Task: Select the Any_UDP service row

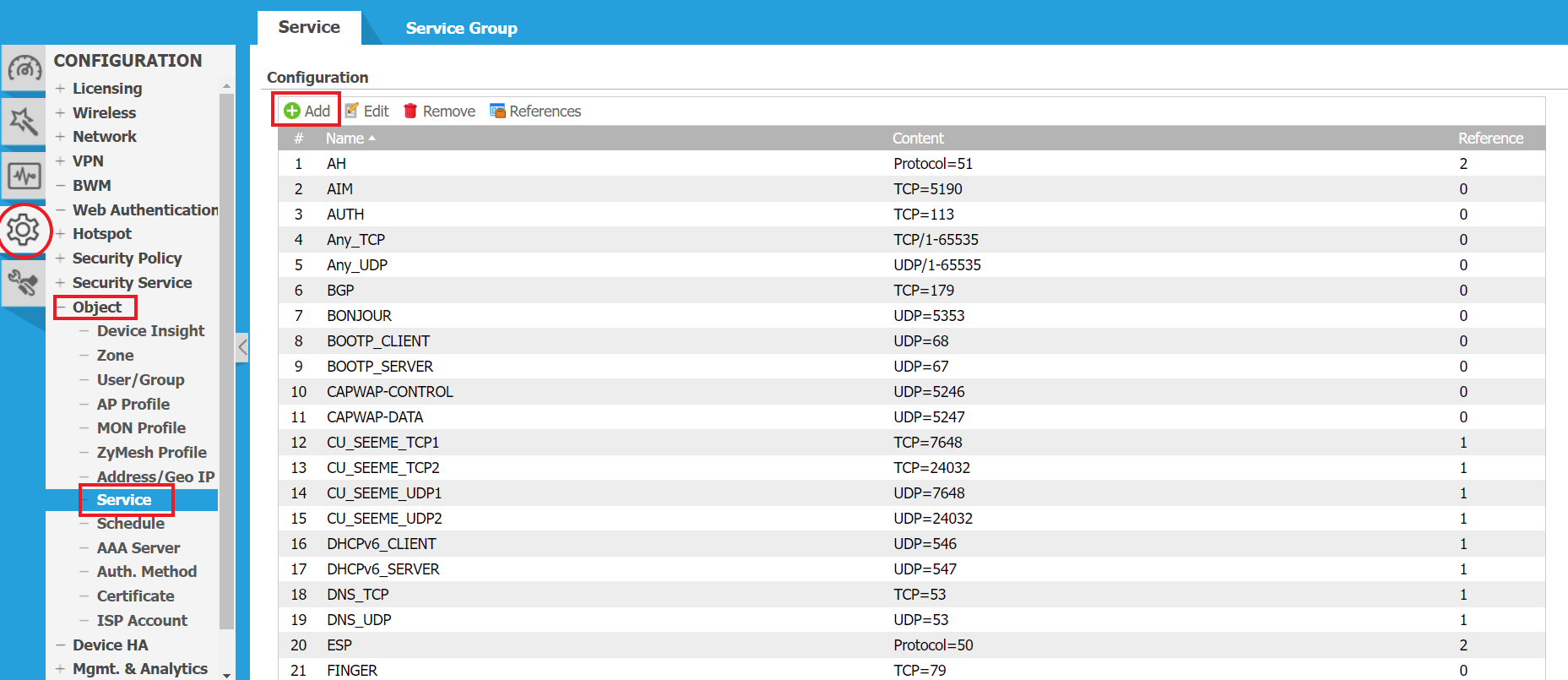Action: click(912, 264)
